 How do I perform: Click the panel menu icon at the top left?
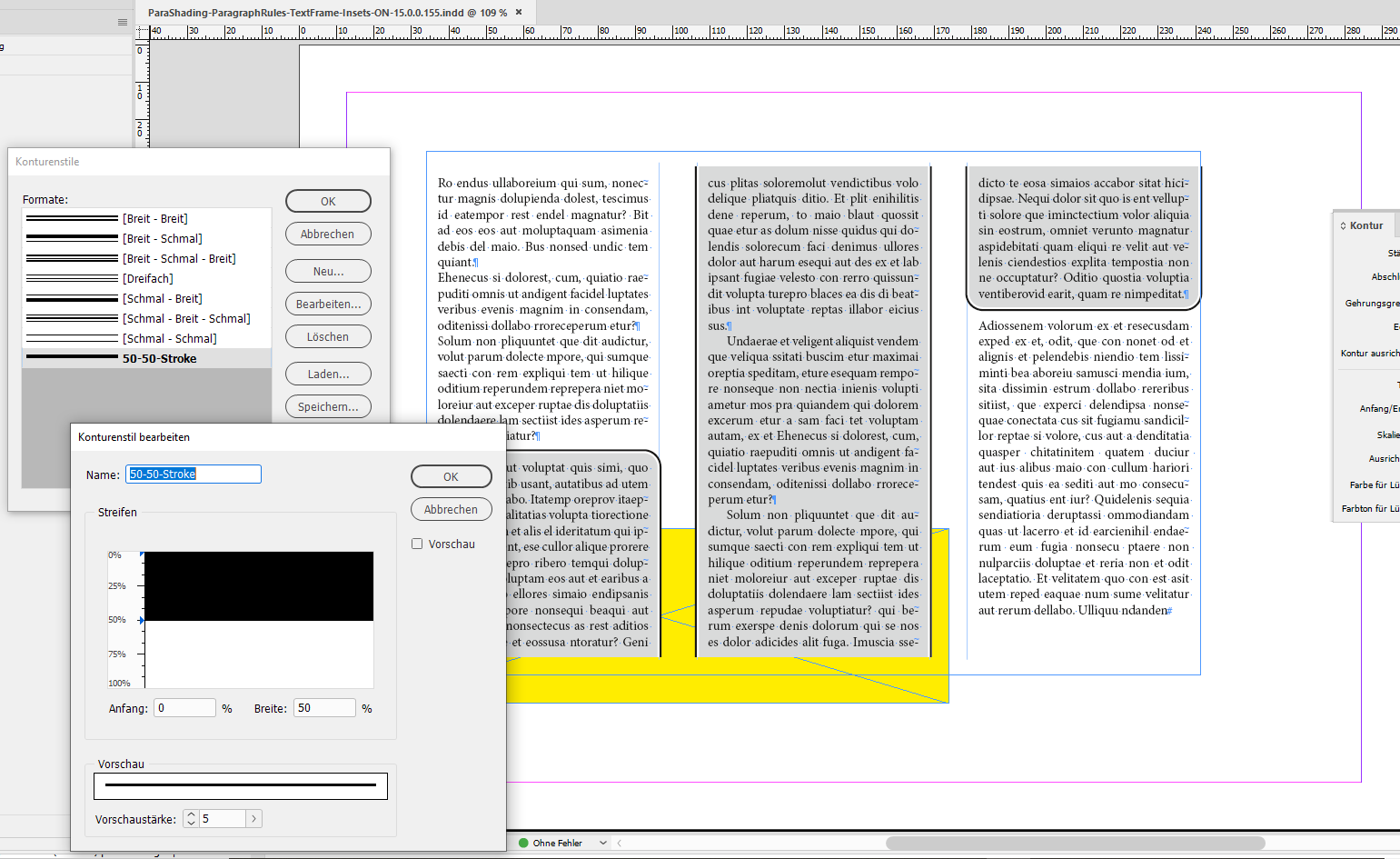click(122, 22)
